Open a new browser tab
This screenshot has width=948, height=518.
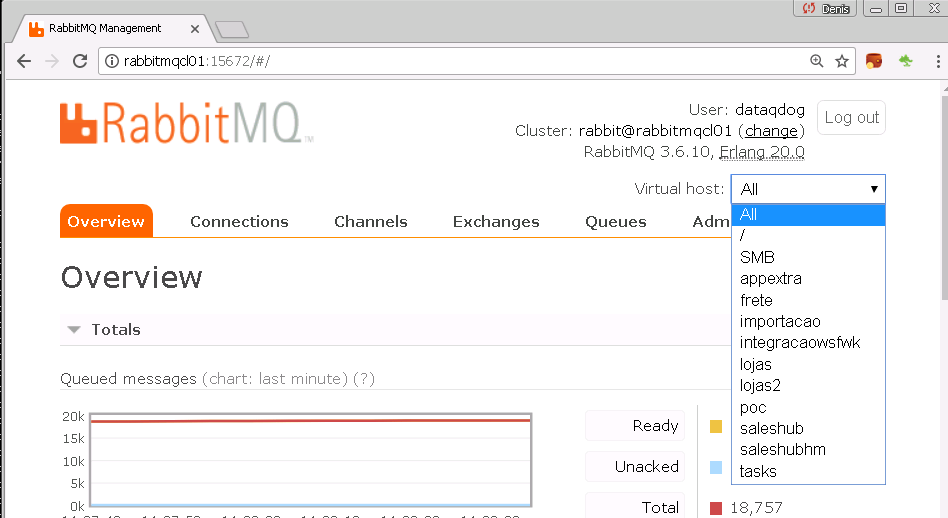[232, 30]
